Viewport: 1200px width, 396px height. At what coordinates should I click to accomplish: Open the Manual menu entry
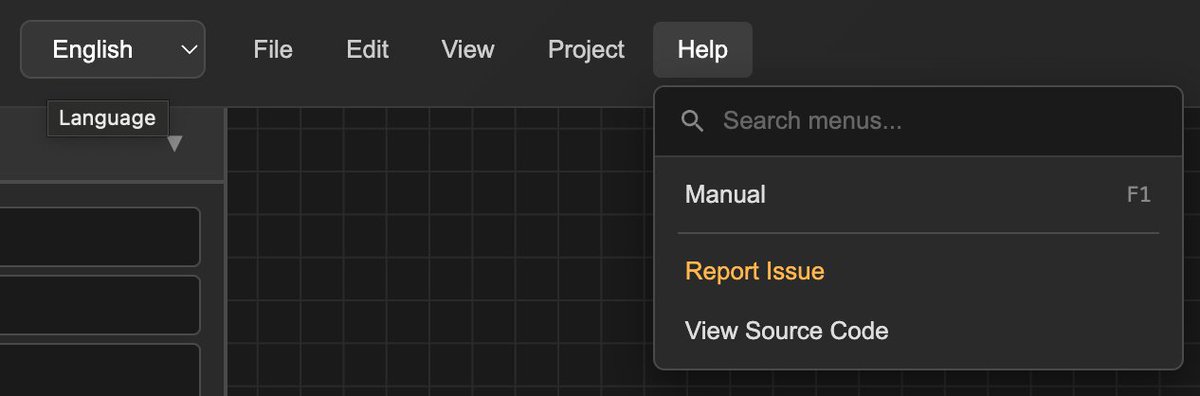pyautogui.click(x=918, y=194)
